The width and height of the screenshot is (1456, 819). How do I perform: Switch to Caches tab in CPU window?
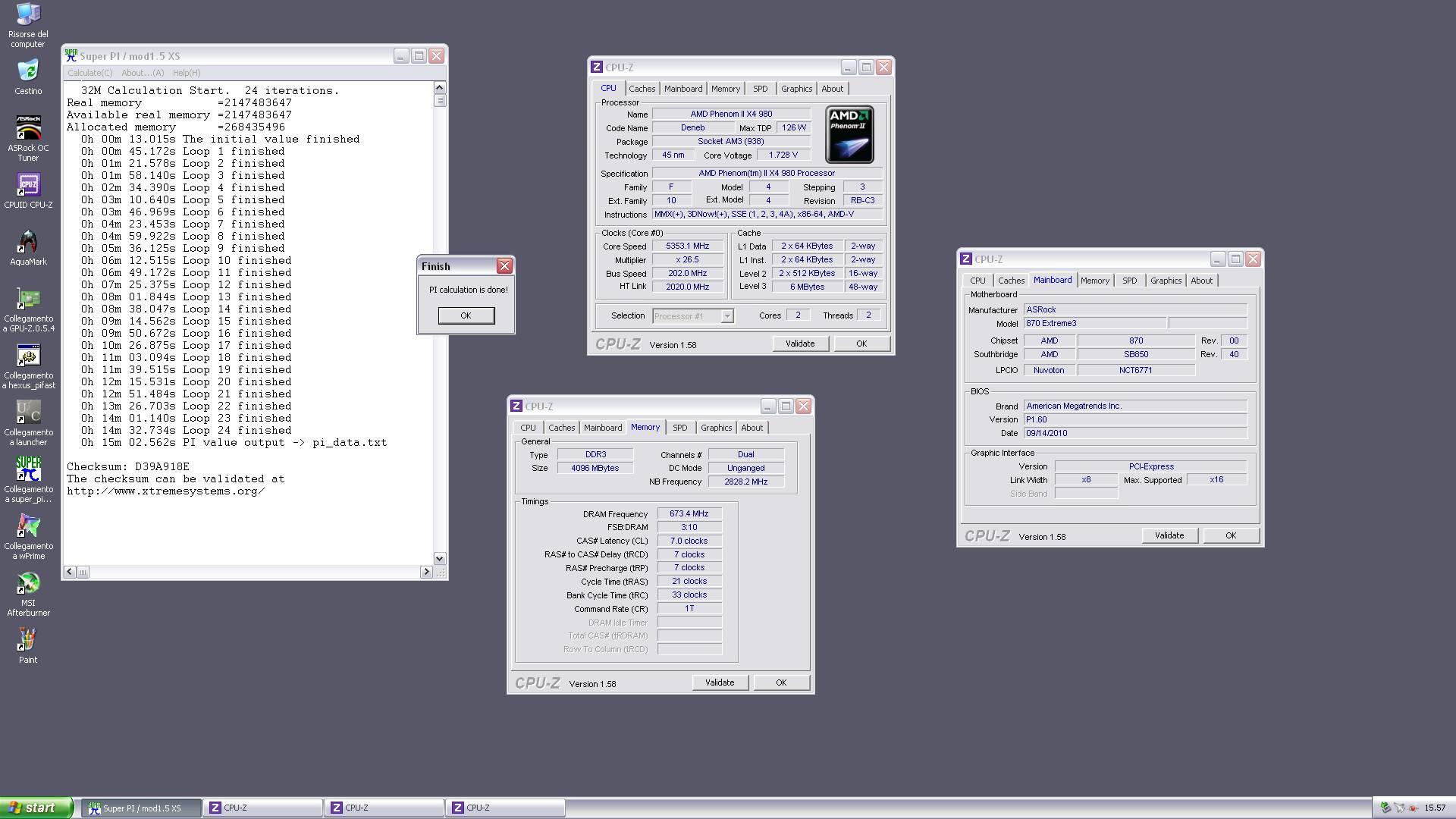(x=642, y=89)
